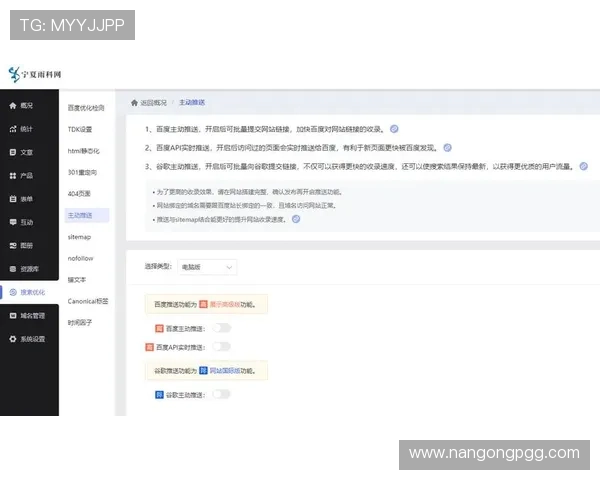Open 产品 via its grid icon
Viewport: 600px width, 480px height.
(x=13, y=176)
